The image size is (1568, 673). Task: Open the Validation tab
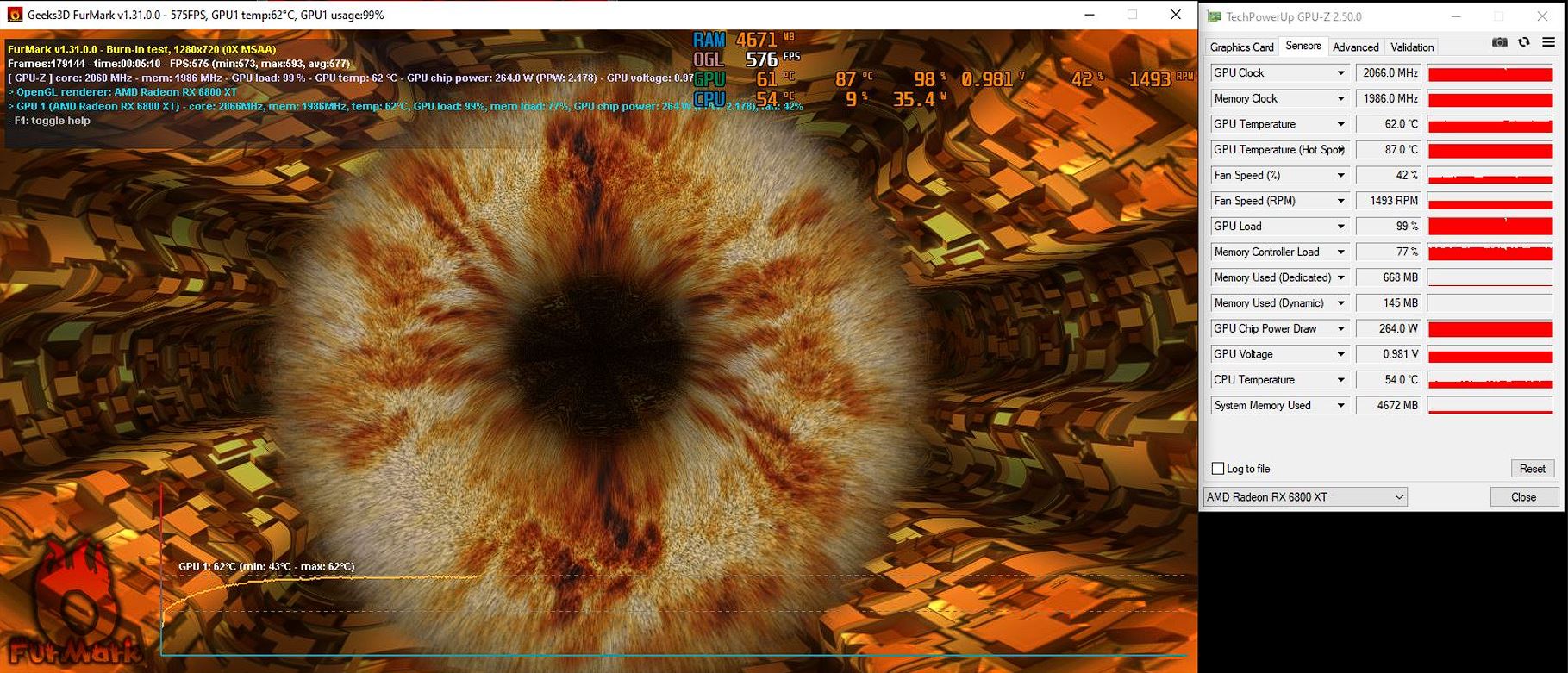tap(1412, 47)
